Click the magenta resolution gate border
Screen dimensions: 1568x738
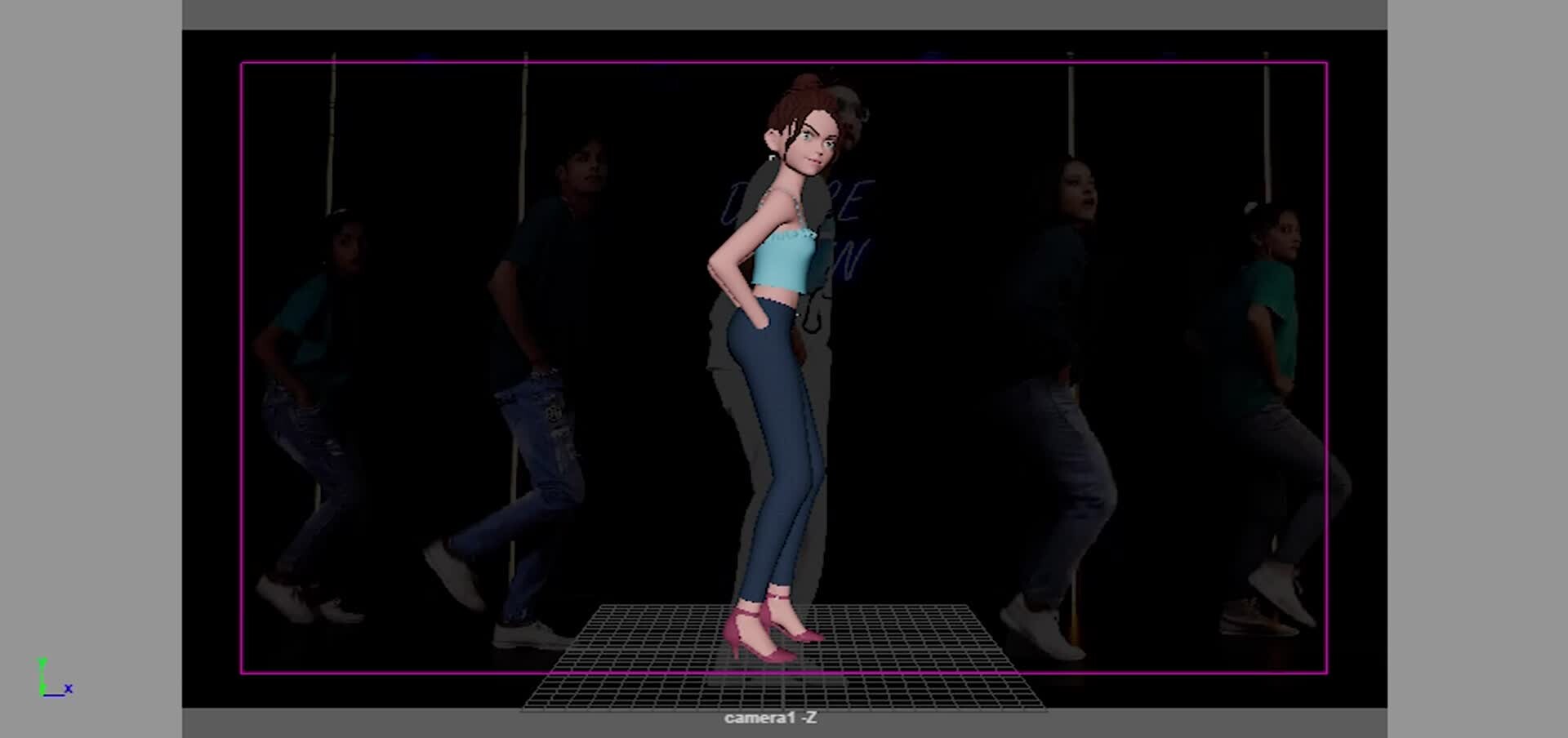[242, 367]
